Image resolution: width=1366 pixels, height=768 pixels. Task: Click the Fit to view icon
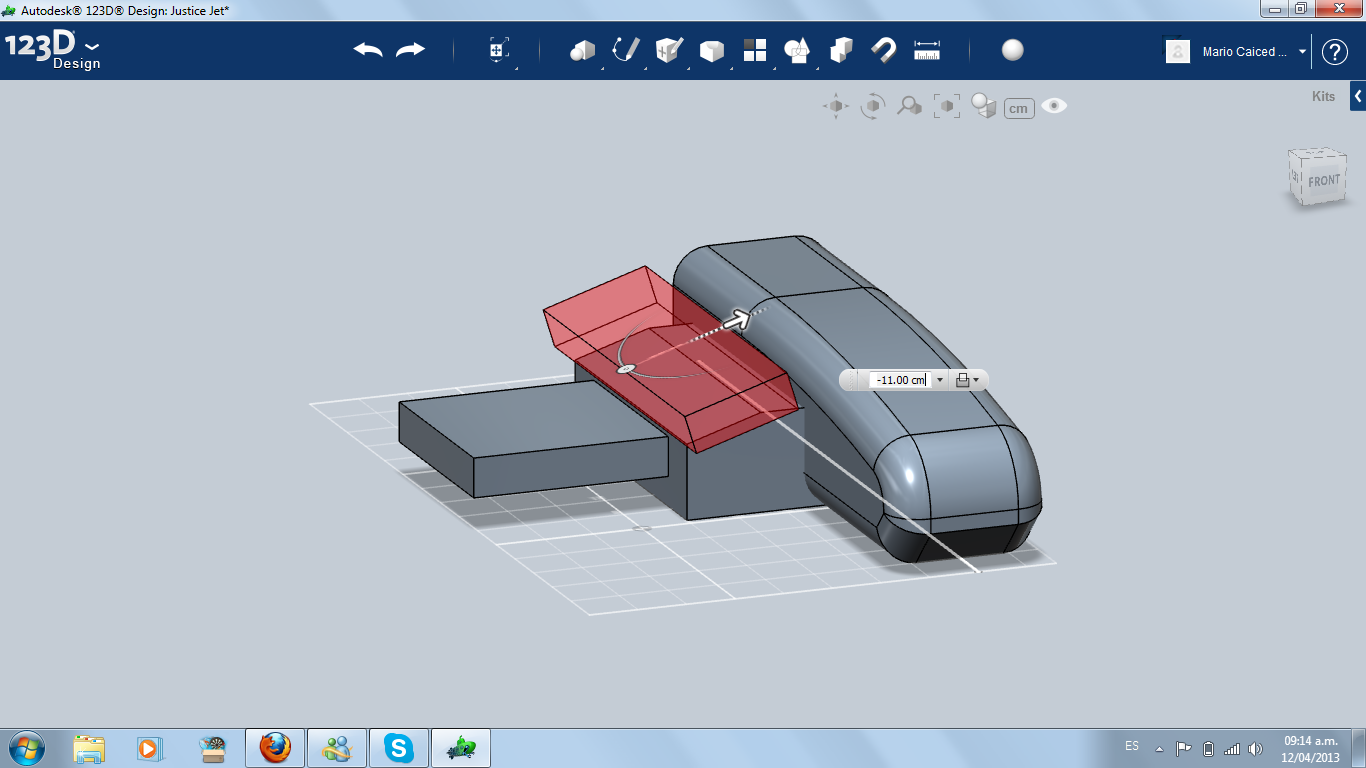point(946,106)
